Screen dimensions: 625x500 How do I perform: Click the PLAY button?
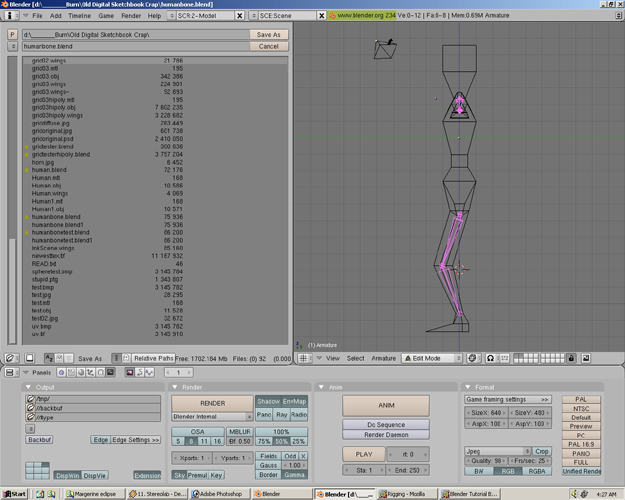pyautogui.click(x=364, y=454)
